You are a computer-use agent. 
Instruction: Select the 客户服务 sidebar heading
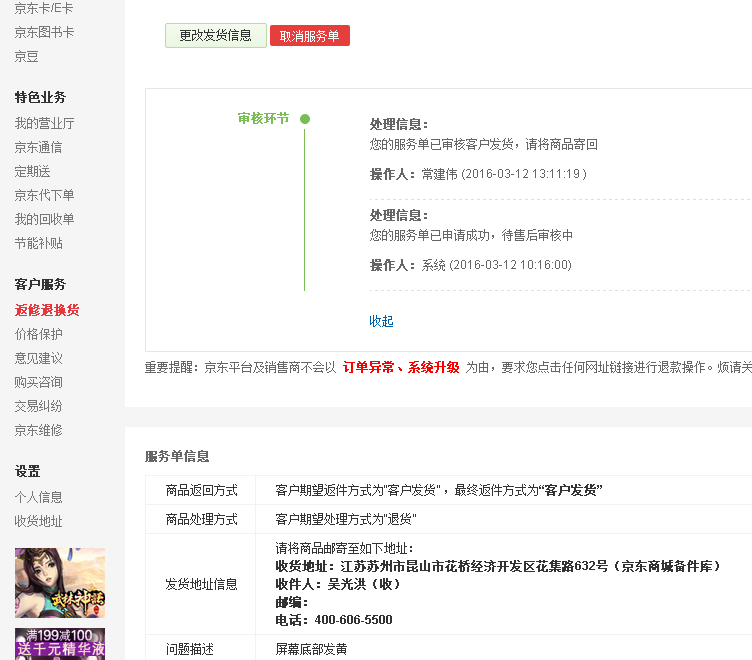(40, 284)
